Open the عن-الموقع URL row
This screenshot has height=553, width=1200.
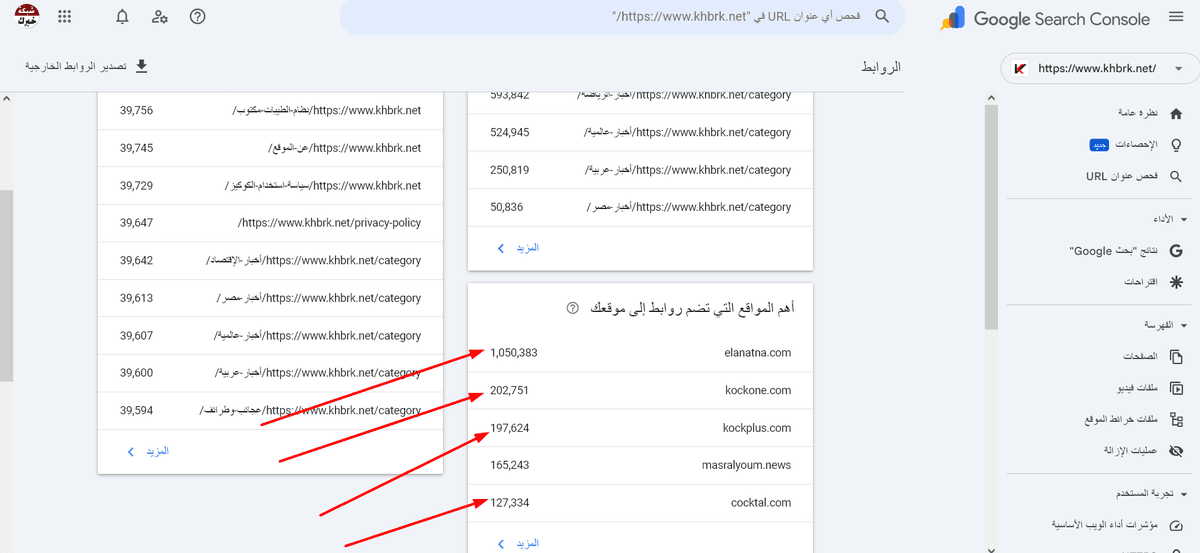pos(270,148)
